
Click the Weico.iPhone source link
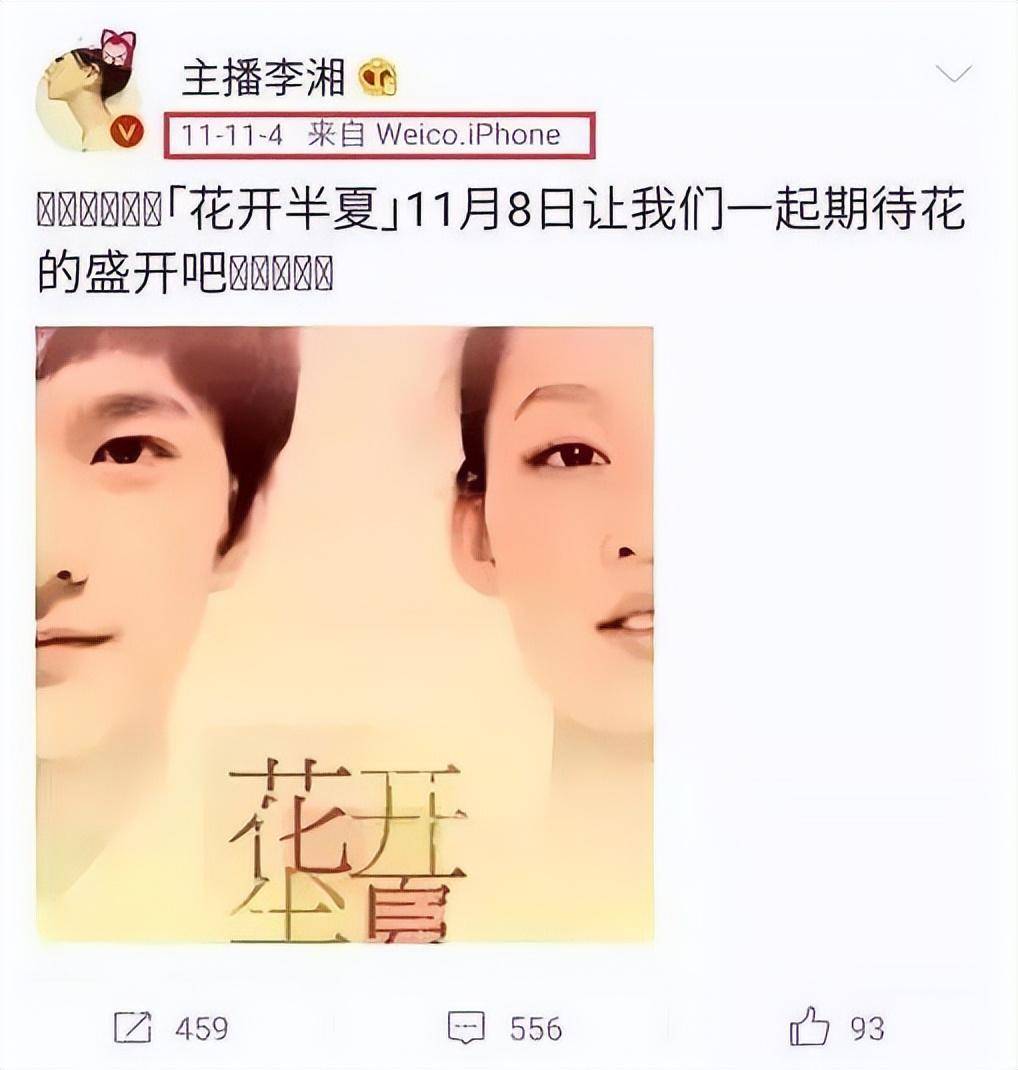[468, 134]
